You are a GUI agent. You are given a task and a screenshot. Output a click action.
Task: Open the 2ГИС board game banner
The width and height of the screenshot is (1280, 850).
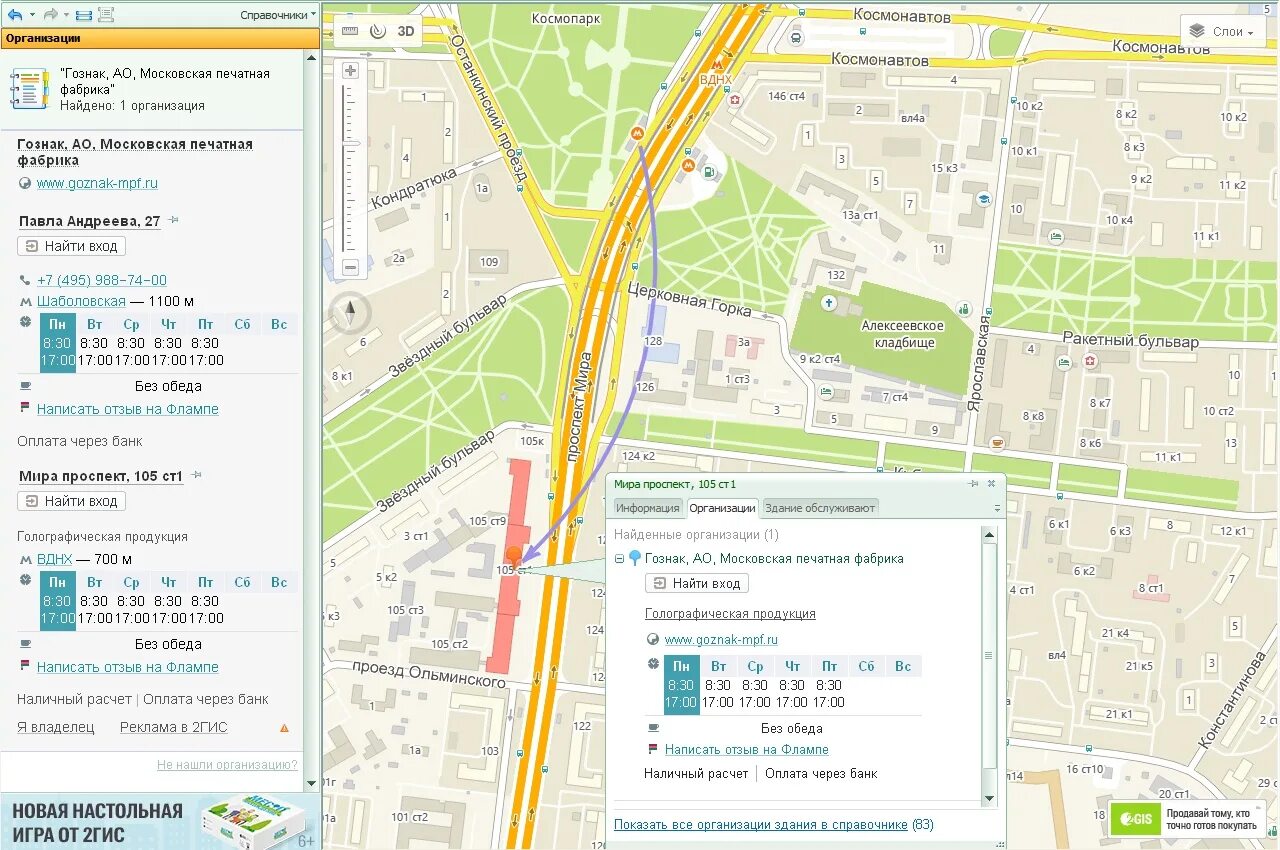point(160,821)
